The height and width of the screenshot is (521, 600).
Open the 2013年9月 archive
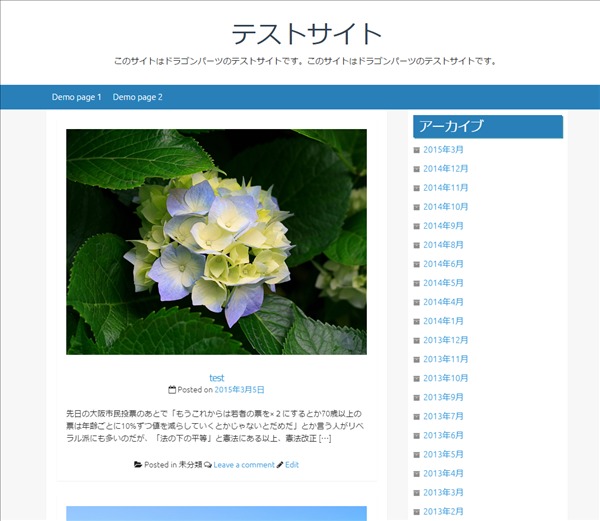click(x=443, y=397)
